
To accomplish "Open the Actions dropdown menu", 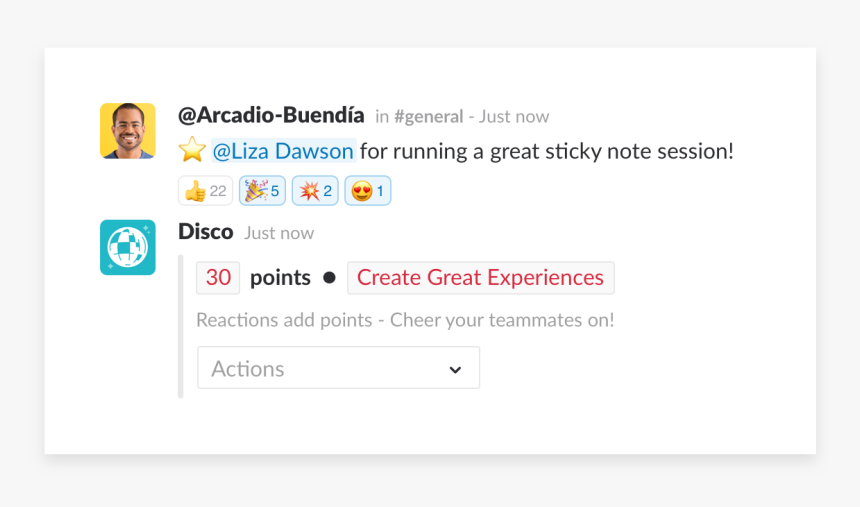I will click(x=338, y=368).
